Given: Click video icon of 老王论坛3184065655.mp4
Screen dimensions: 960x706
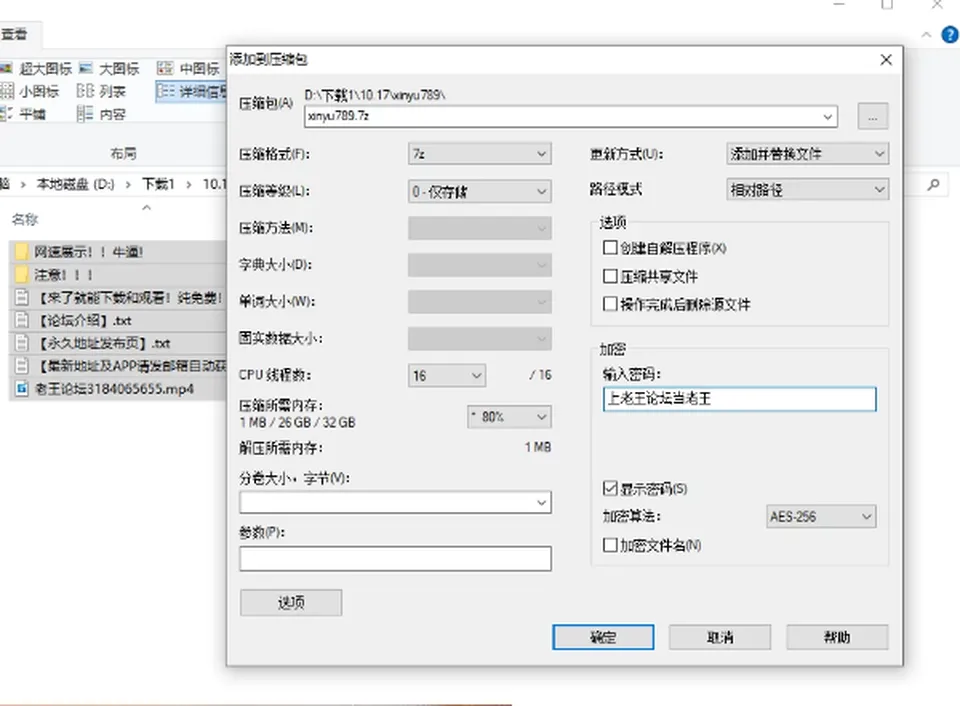Looking at the screenshot, I should (21, 388).
